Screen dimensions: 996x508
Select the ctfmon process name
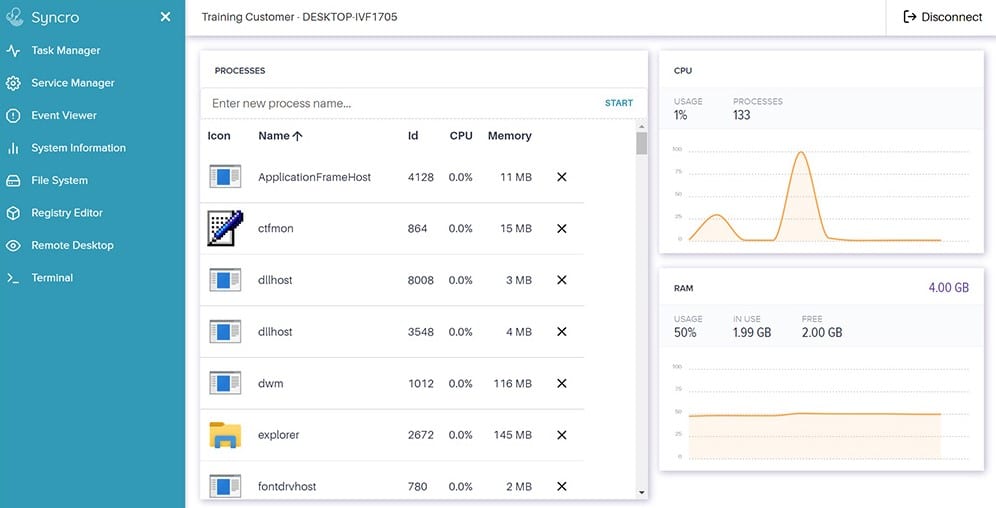pyautogui.click(x=276, y=229)
